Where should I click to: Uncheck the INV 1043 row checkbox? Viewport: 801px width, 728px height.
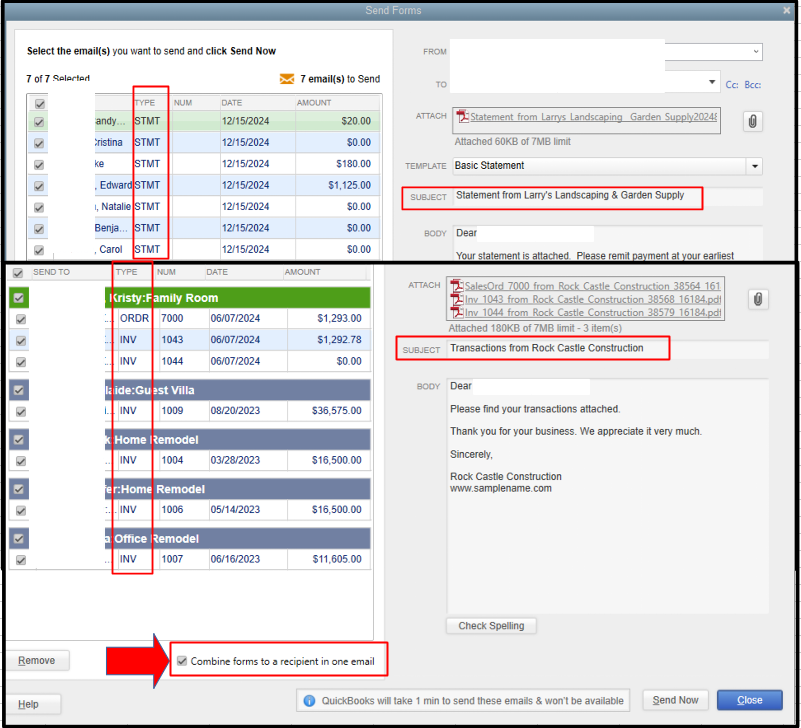coord(21,341)
